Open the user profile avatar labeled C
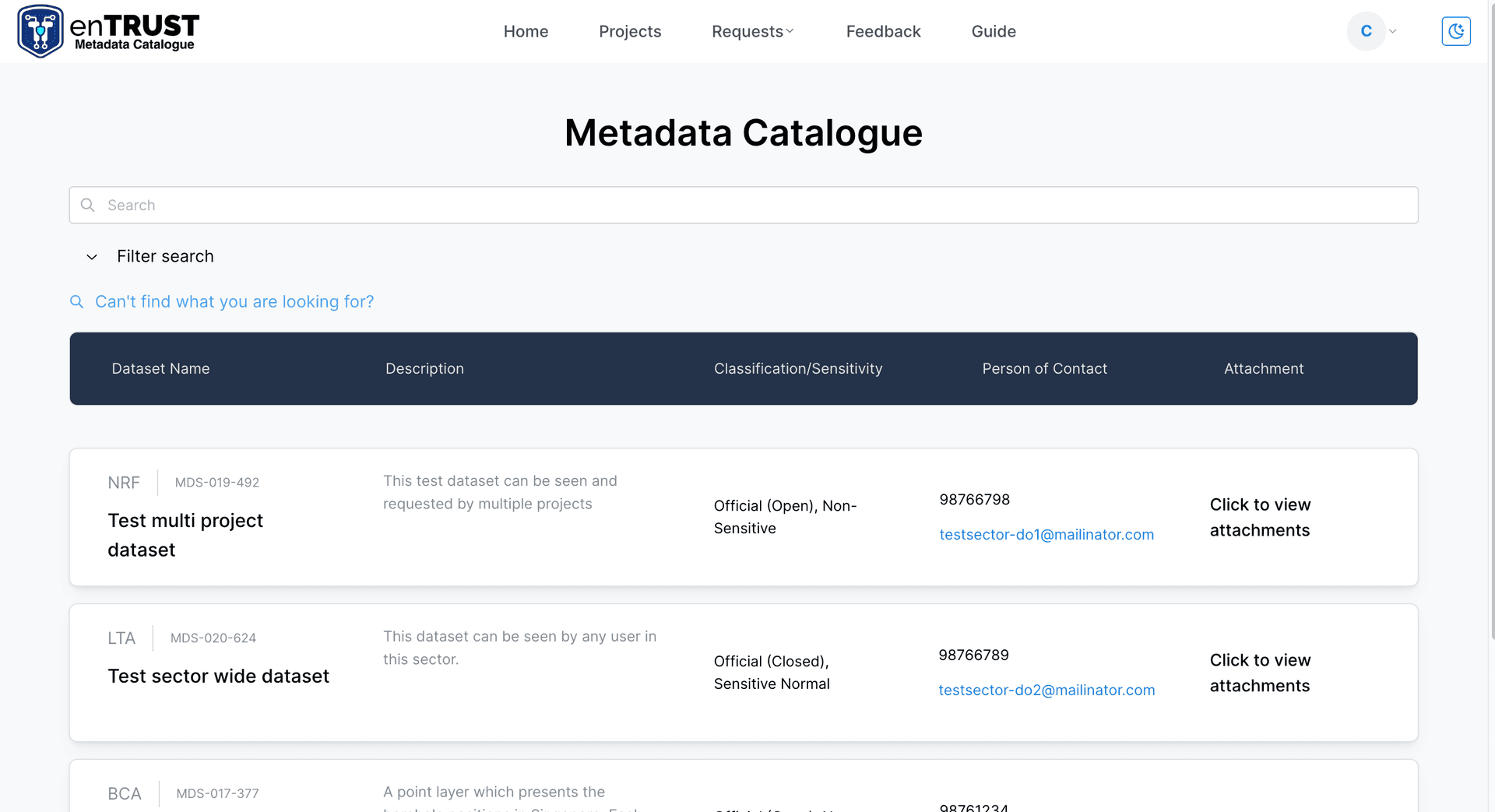 click(1365, 31)
